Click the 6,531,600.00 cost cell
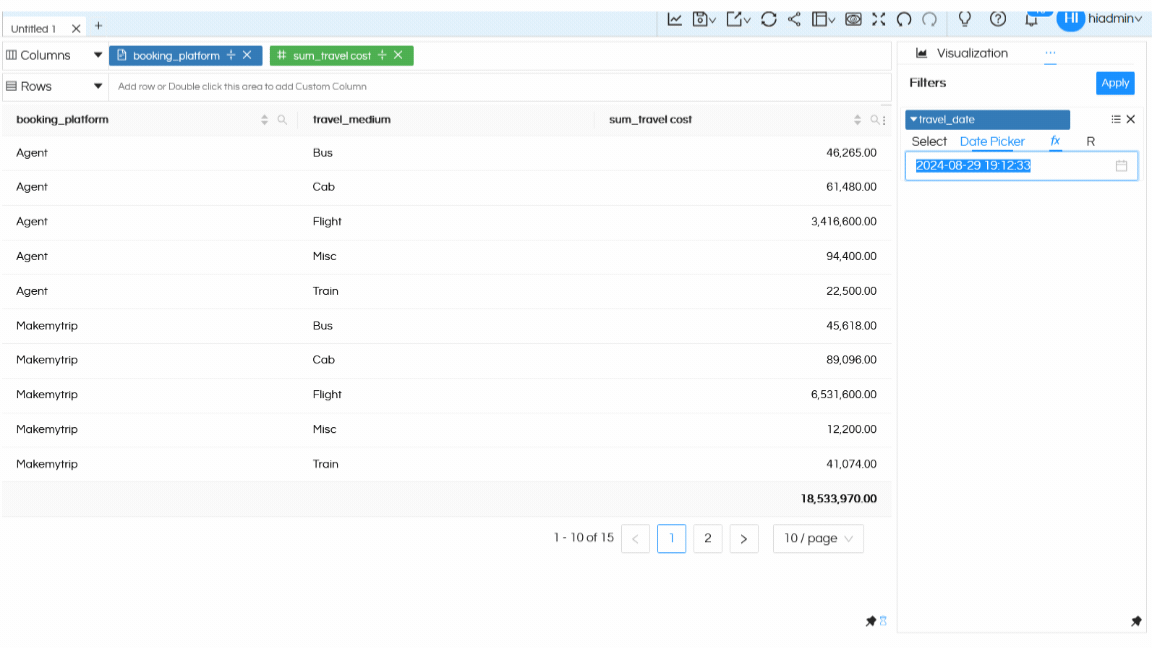 tap(843, 395)
